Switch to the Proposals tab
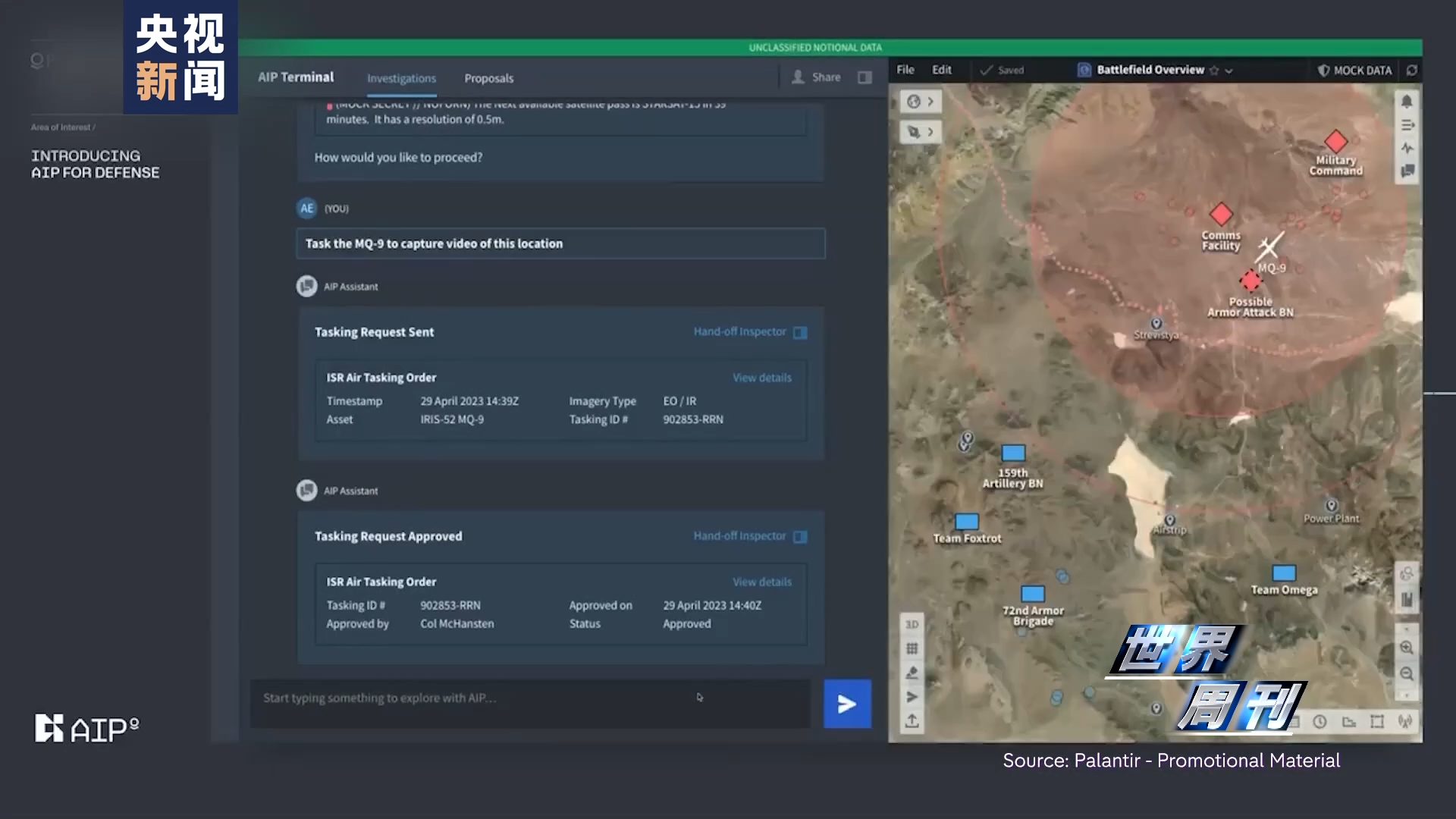 click(488, 78)
